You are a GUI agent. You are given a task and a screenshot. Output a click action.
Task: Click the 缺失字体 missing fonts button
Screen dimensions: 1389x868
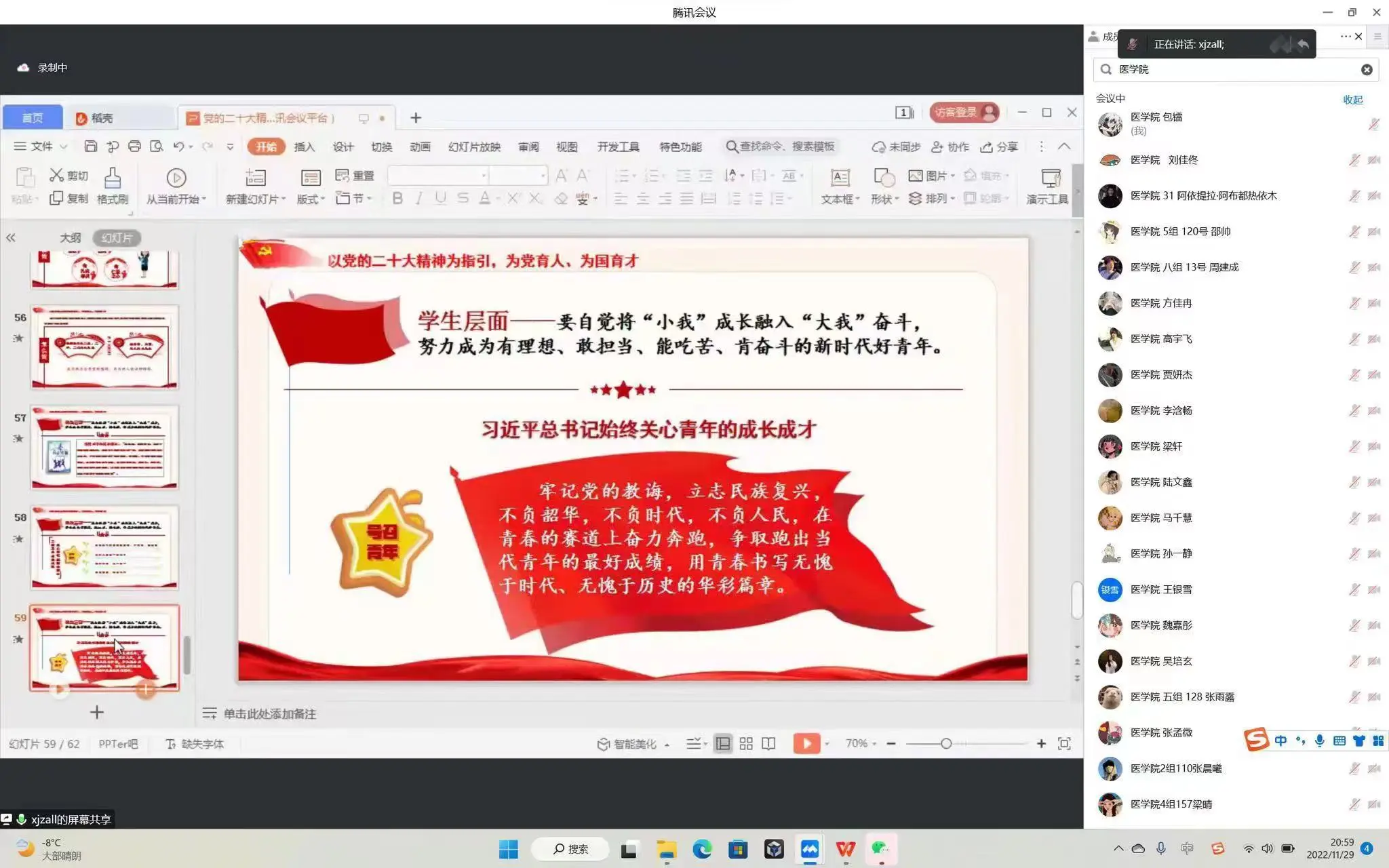pos(195,744)
